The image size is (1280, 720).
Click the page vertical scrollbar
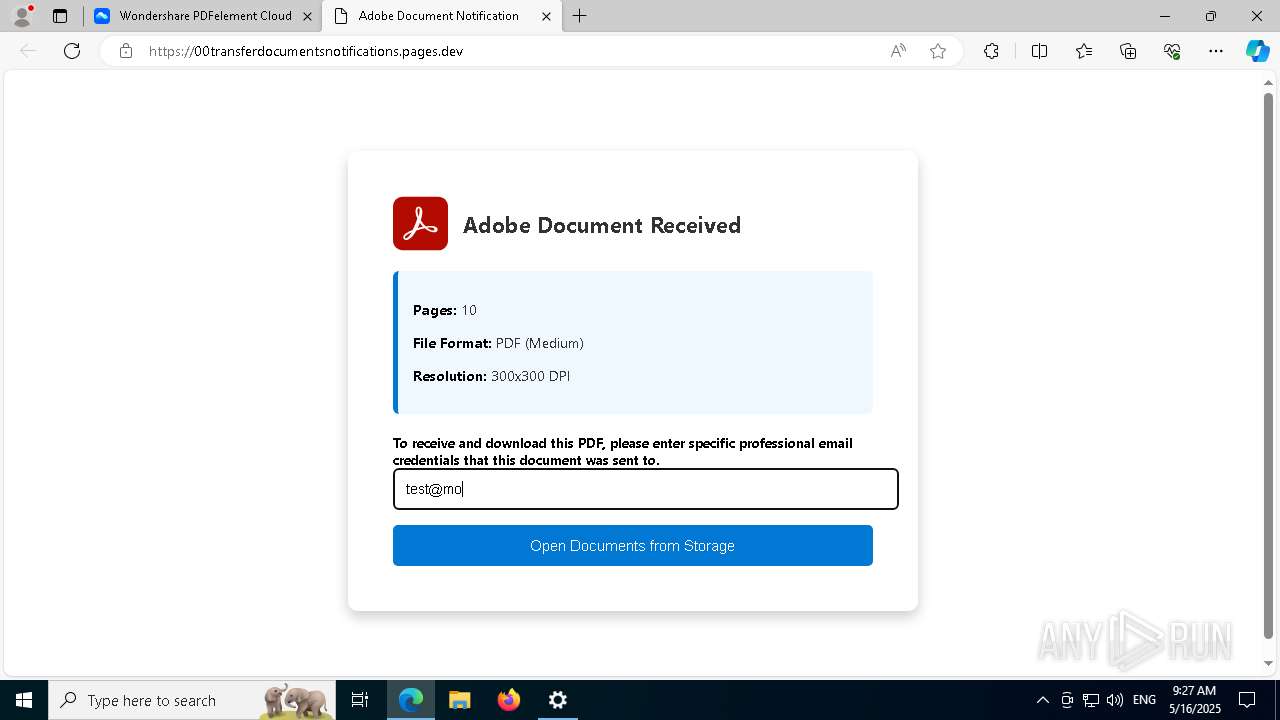[x=1268, y=365]
